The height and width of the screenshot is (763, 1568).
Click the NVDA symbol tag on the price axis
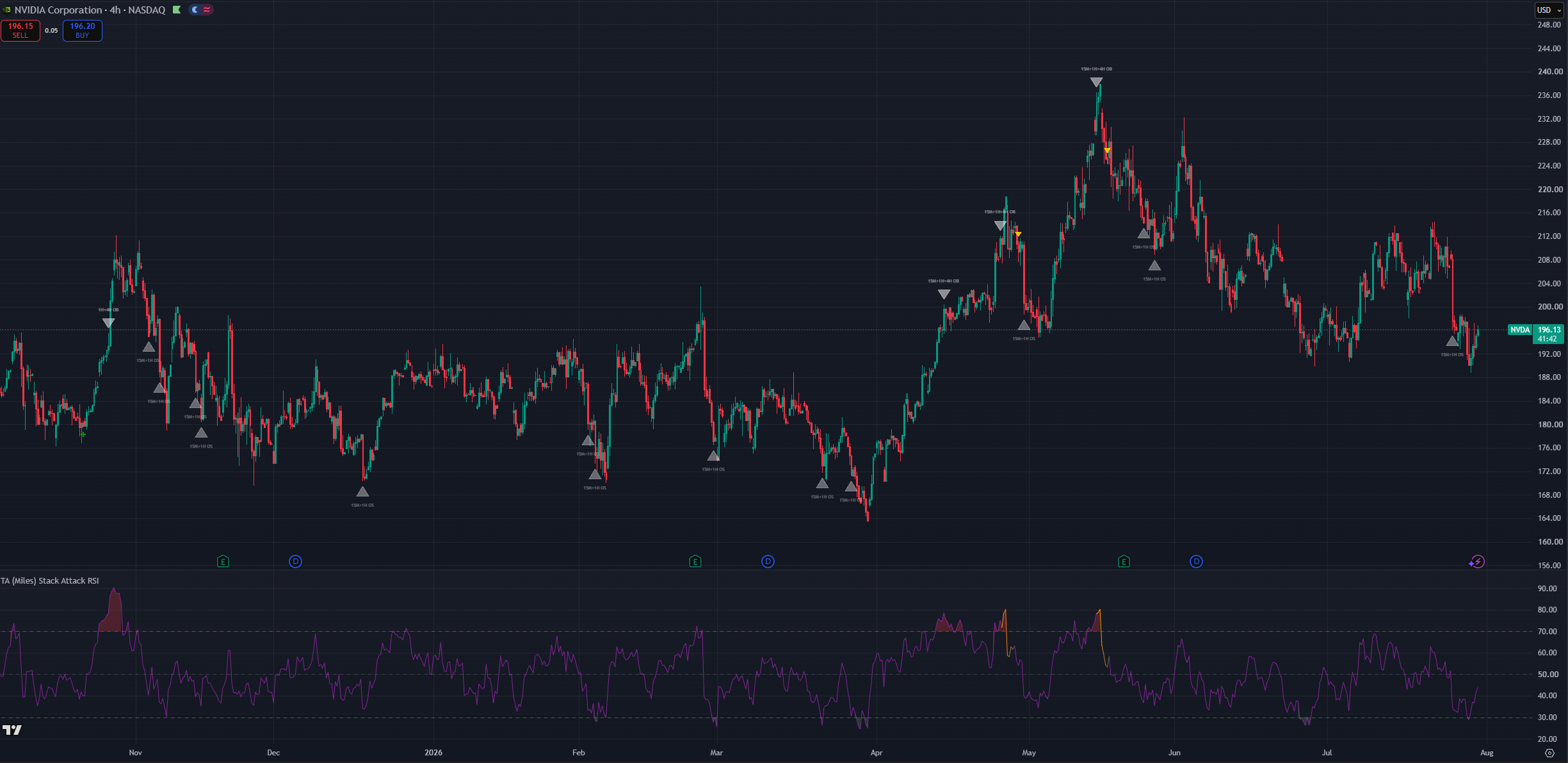tap(1520, 330)
